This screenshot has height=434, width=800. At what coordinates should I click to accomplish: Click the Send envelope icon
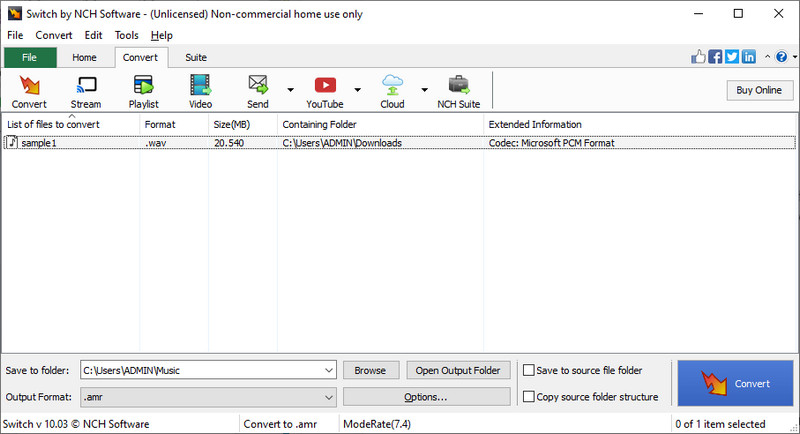pyautogui.click(x=258, y=85)
